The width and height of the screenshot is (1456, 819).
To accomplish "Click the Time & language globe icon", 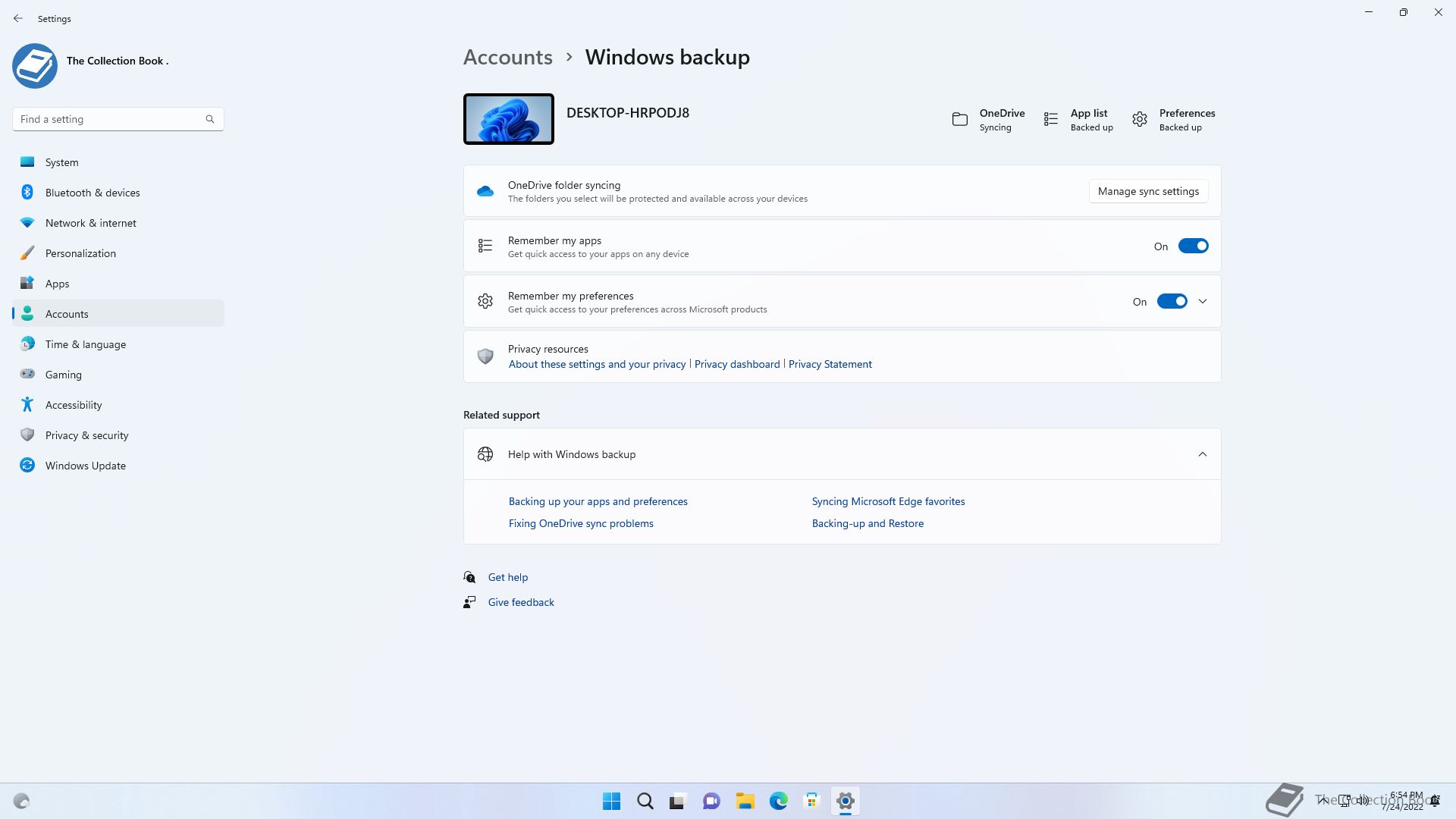I will pyautogui.click(x=27, y=344).
